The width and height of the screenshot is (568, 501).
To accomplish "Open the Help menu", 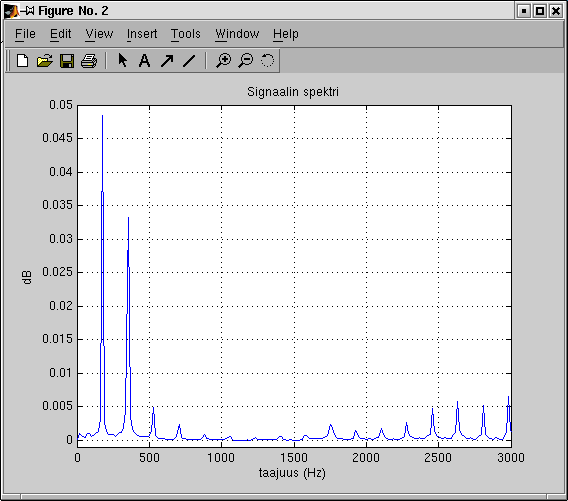I will tap(286, 34).
